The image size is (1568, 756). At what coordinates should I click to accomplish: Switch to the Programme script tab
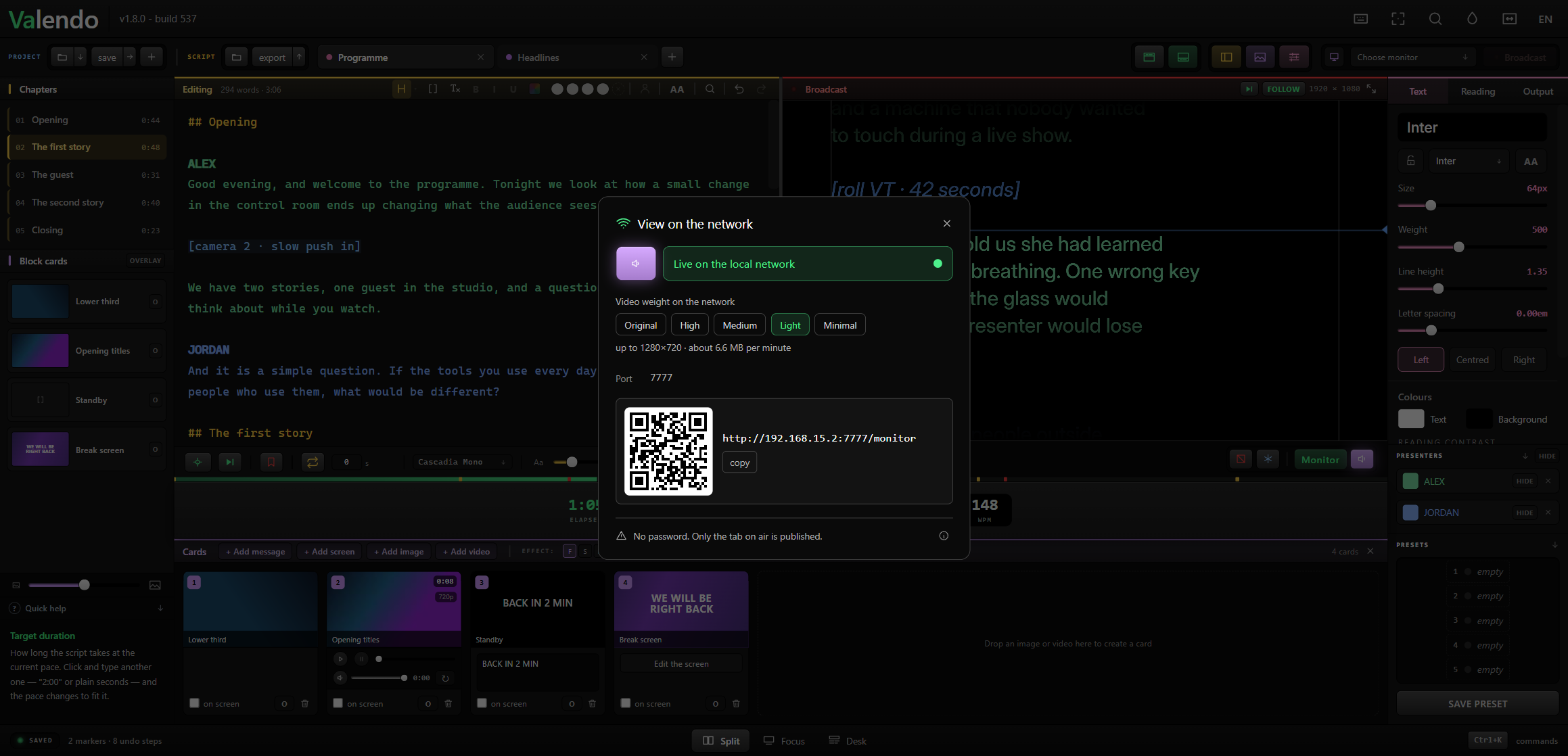point(405,57)
